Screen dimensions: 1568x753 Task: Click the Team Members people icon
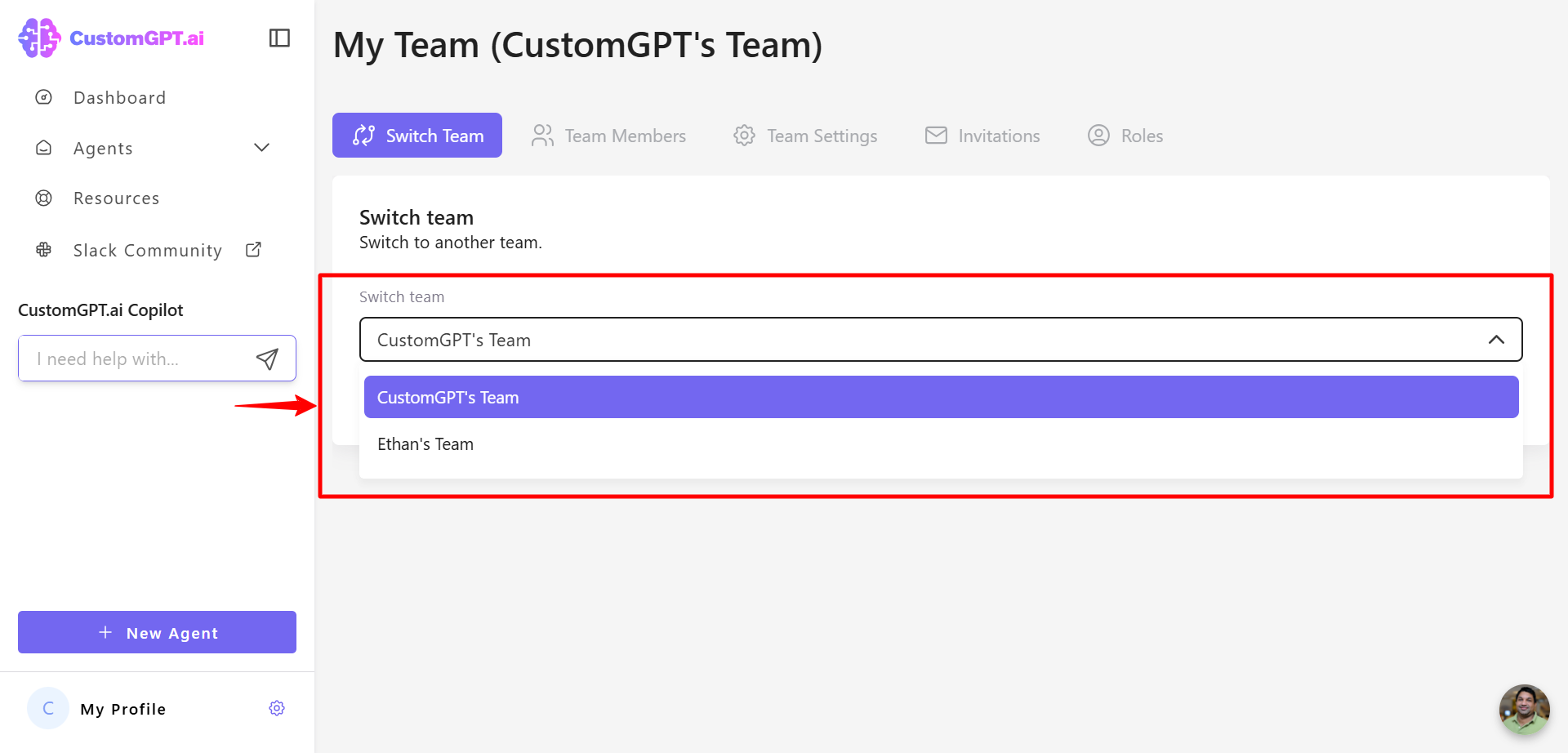coord(542,136)
